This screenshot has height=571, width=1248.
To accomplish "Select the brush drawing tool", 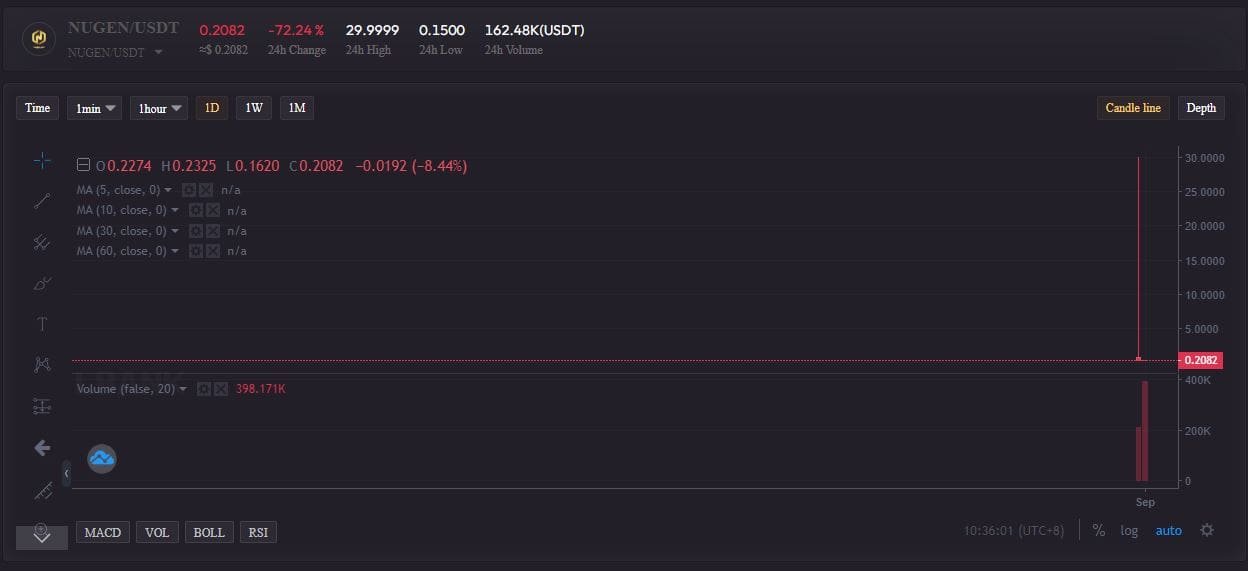I will 42,283.
